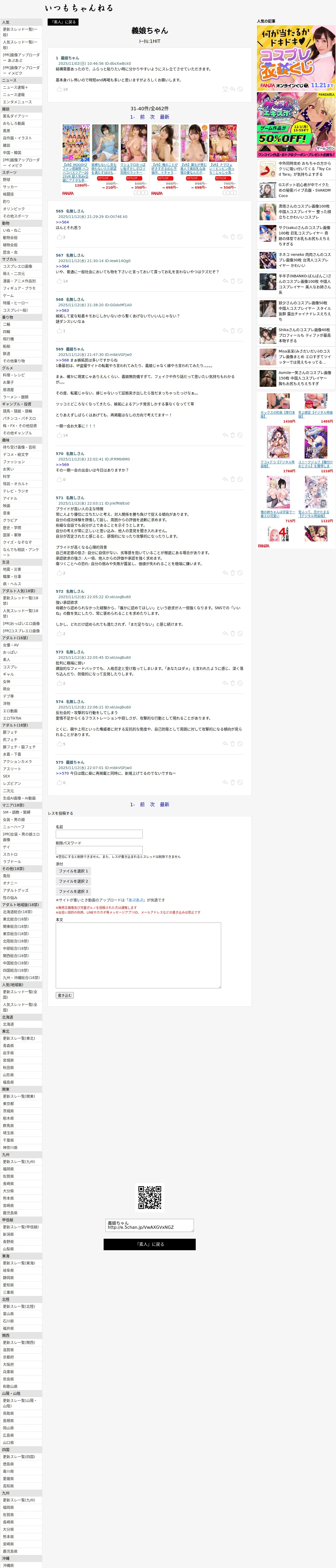Image resolution: width=336 pixels, height=1568 pixels.
Task: Reply to post 568 via arrow icon
Action: coord(225,331)
